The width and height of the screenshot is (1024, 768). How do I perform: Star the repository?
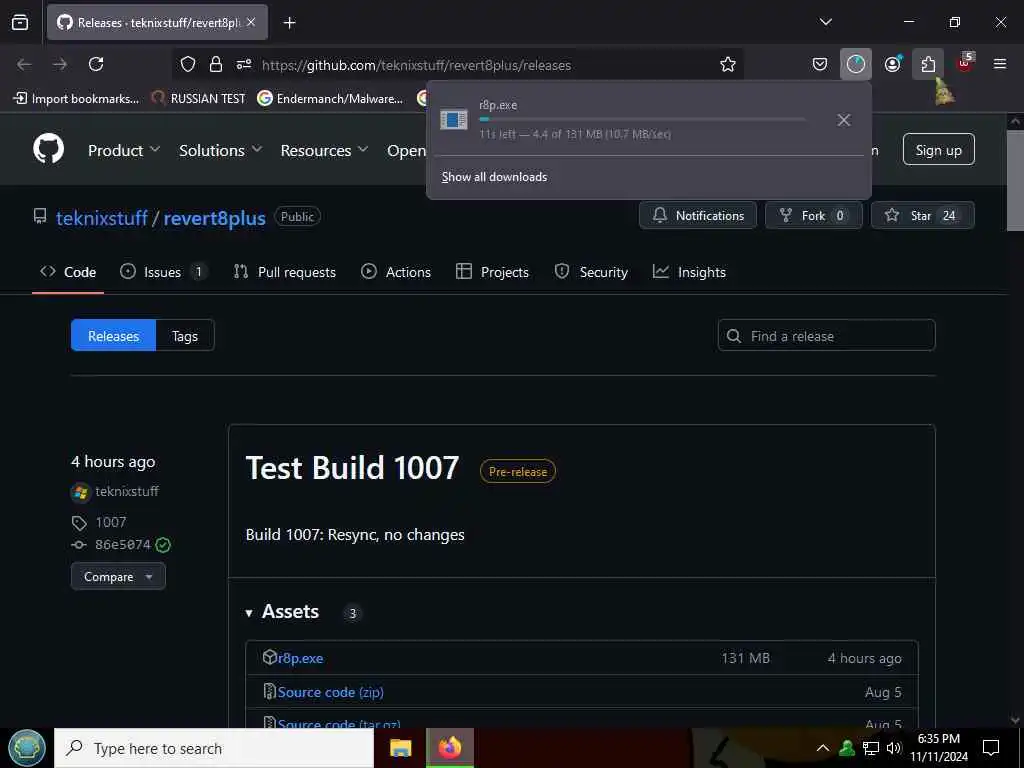[922, 216]
